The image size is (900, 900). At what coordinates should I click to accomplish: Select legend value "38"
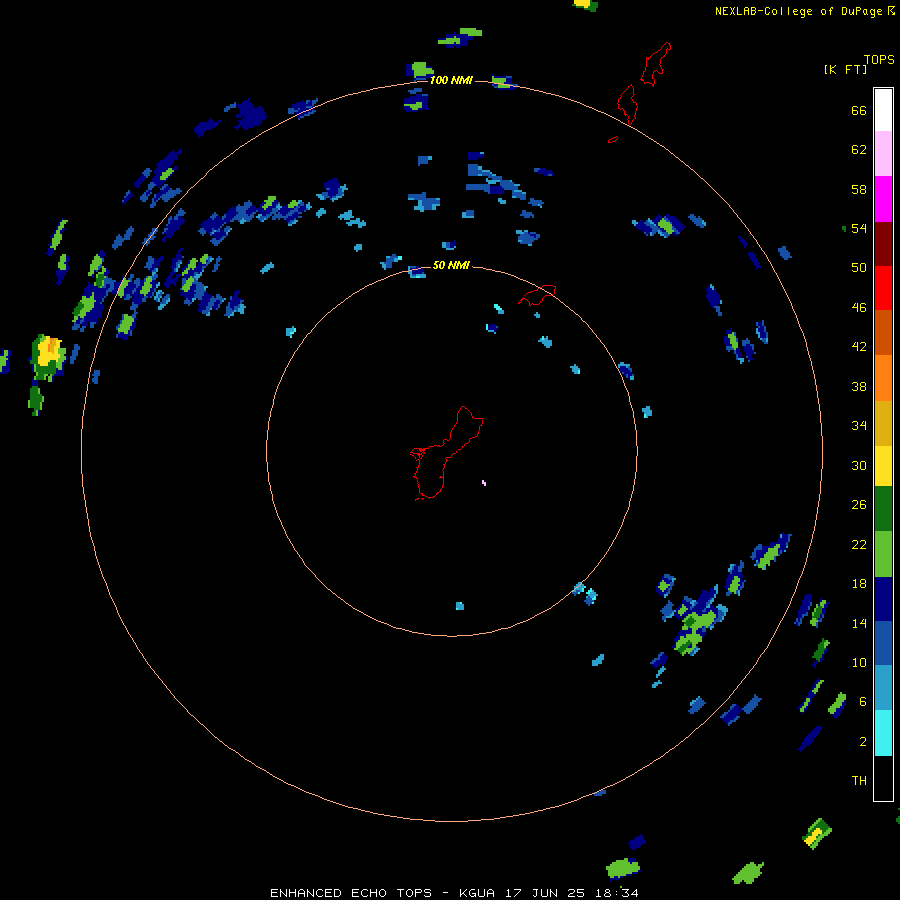click(859, 386)
